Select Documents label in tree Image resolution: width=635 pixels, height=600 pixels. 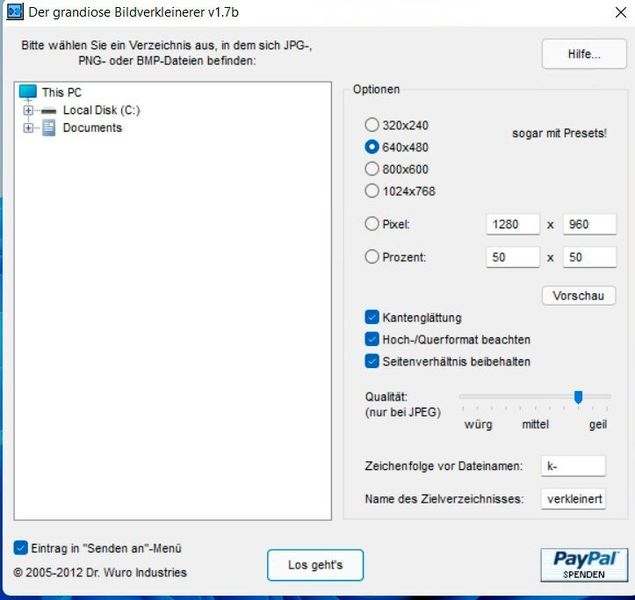(x=92, y=128)
